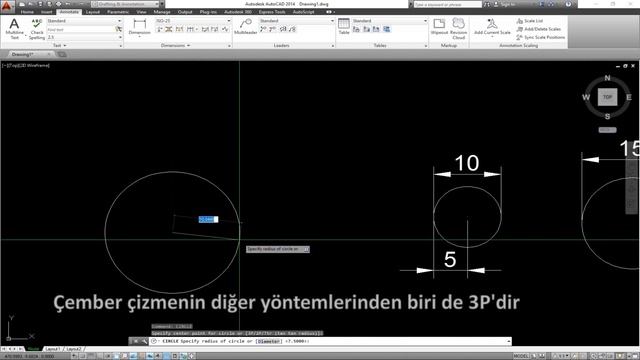Select the Revision Cloud tool
This screenshot has height=360, width=640.
pos(458,29)
